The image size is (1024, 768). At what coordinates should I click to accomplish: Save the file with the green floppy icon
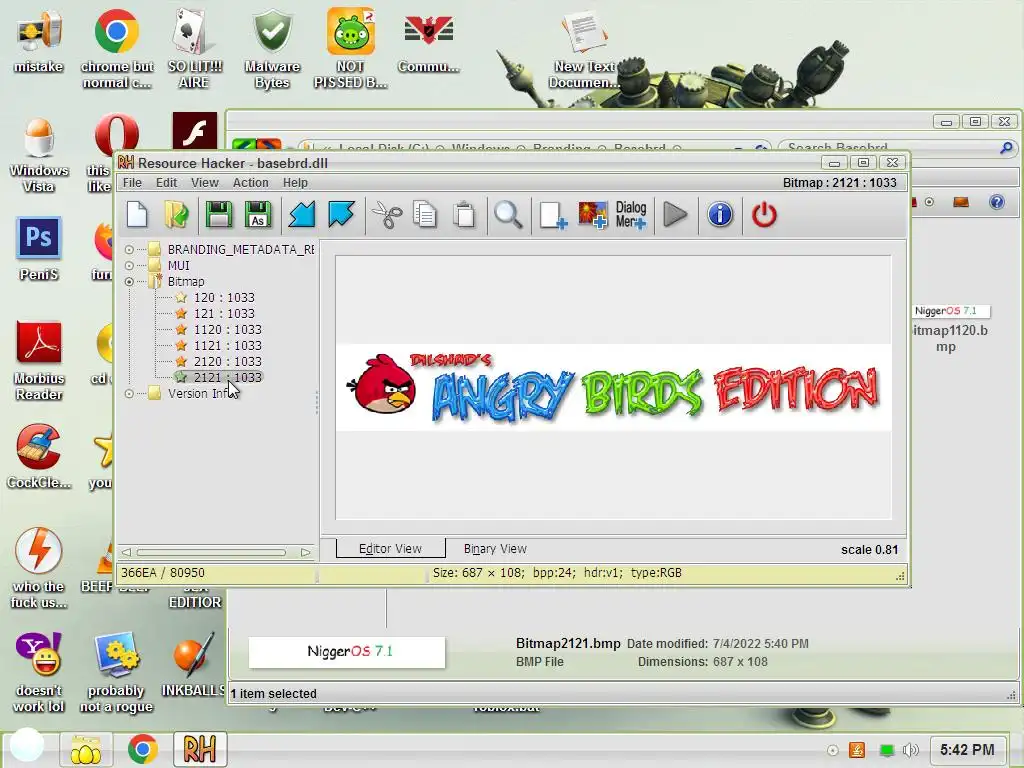[x=219, y=215]
